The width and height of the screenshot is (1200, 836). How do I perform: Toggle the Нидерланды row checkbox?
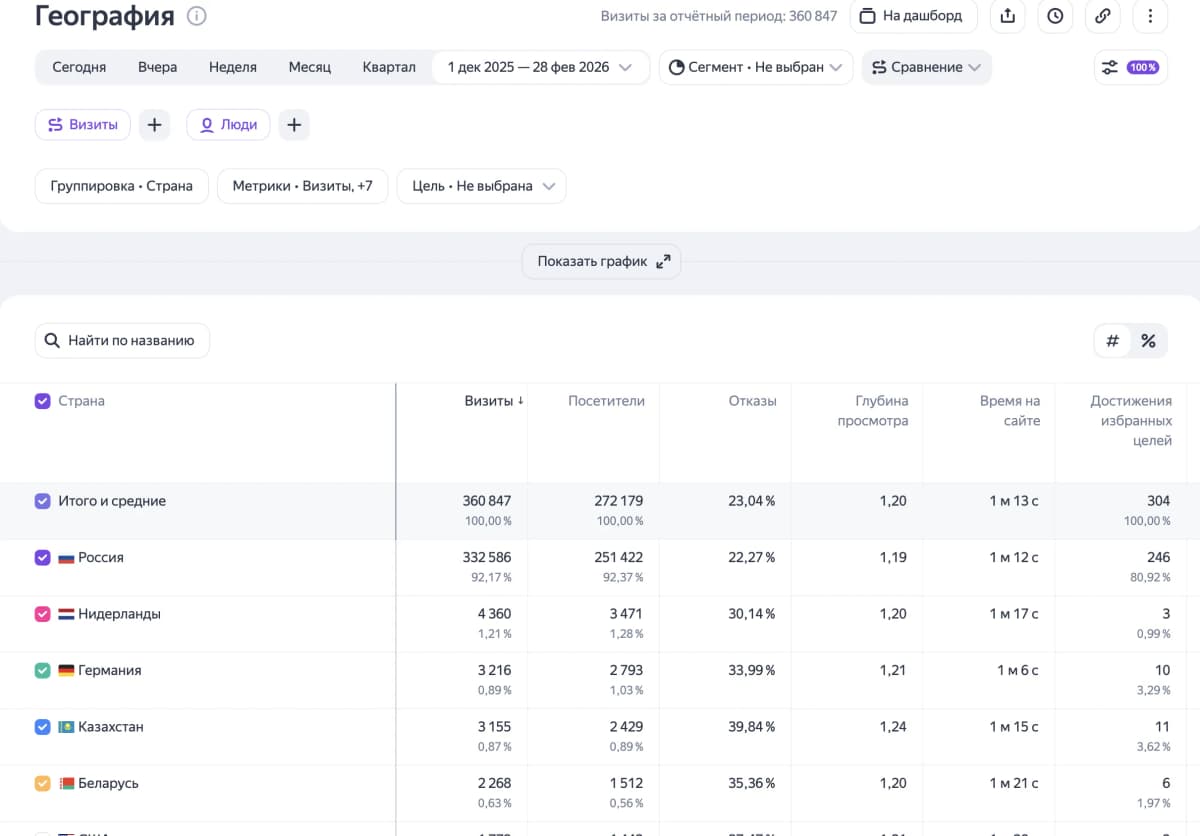pyautogui.click(x=42, y=613)
